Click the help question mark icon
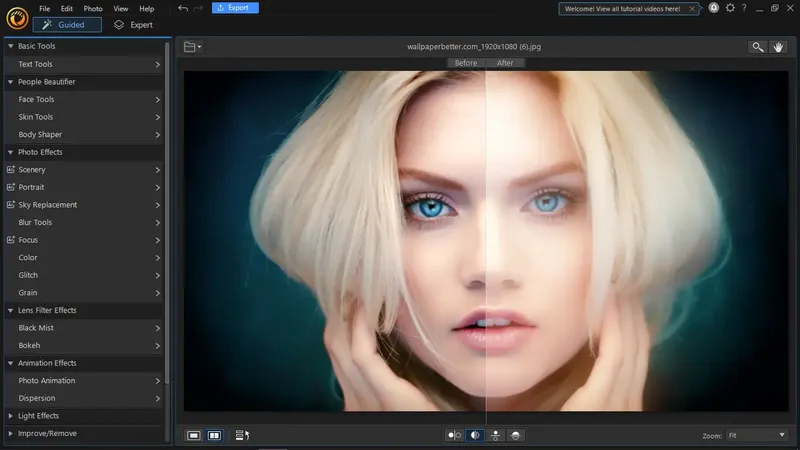This screenshot has width=800, height=450. [x=743, y=8]
